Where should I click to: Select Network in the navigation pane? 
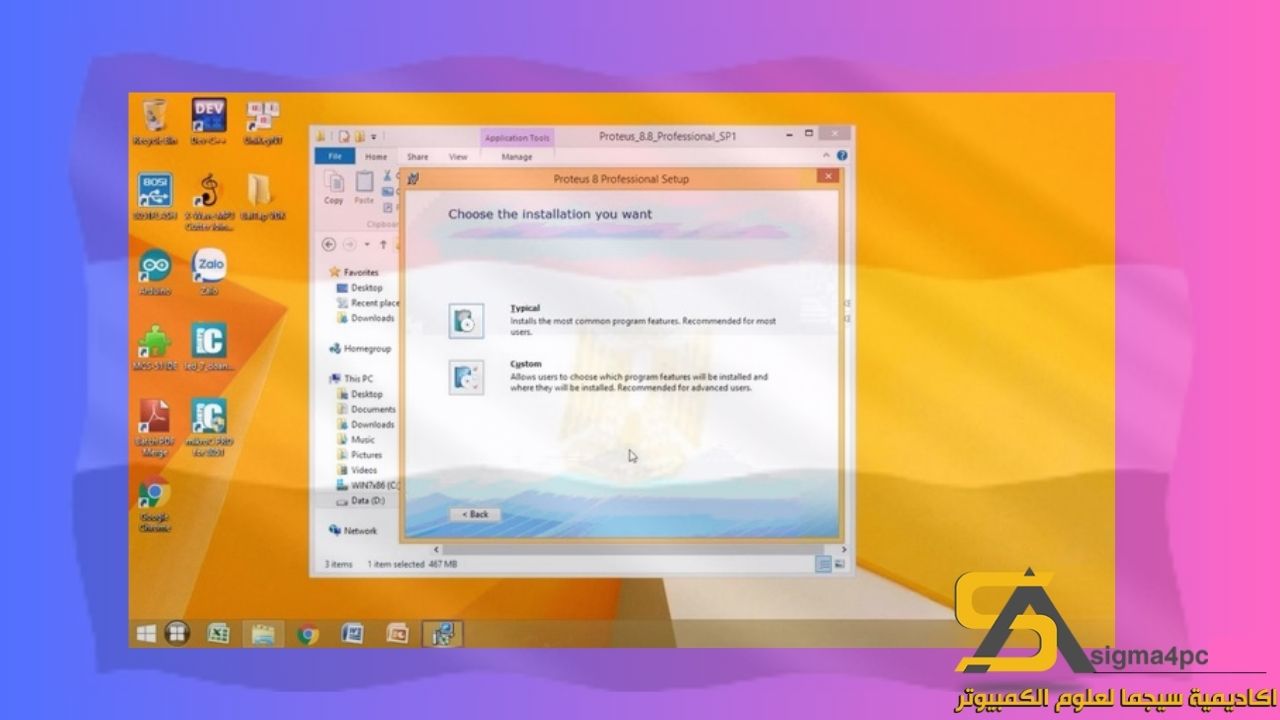pos(353,531)
